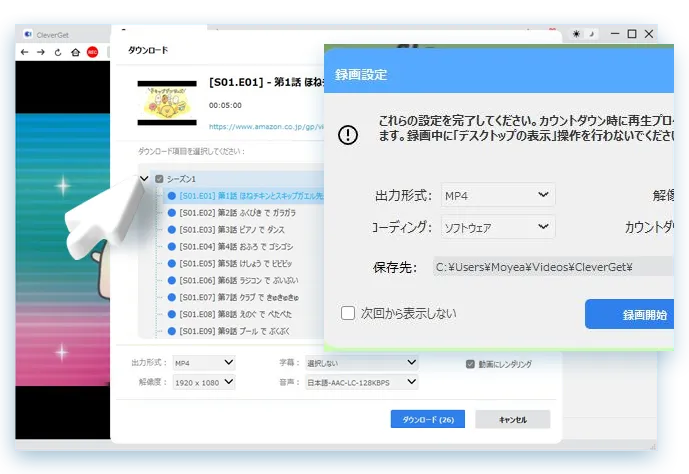This screenshot has height=474, width=689.
Task: Toggle the シーズン1 checkbox
Action: [x=159, y=179]
